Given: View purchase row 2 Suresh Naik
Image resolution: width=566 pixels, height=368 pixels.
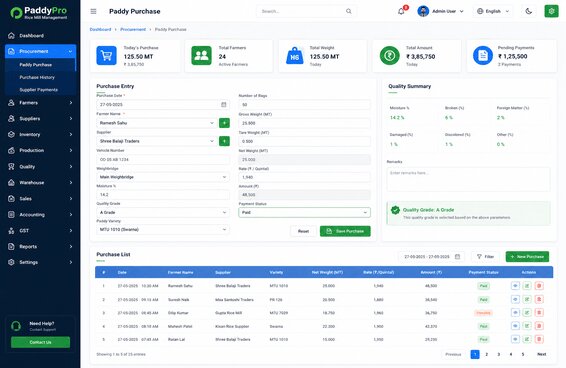Looking at the screenshot, I should 515,299.
